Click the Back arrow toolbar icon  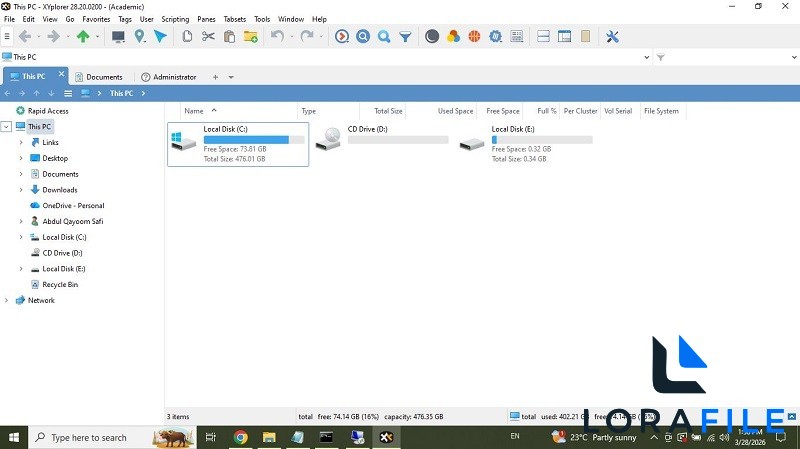[x=24, y=36]
